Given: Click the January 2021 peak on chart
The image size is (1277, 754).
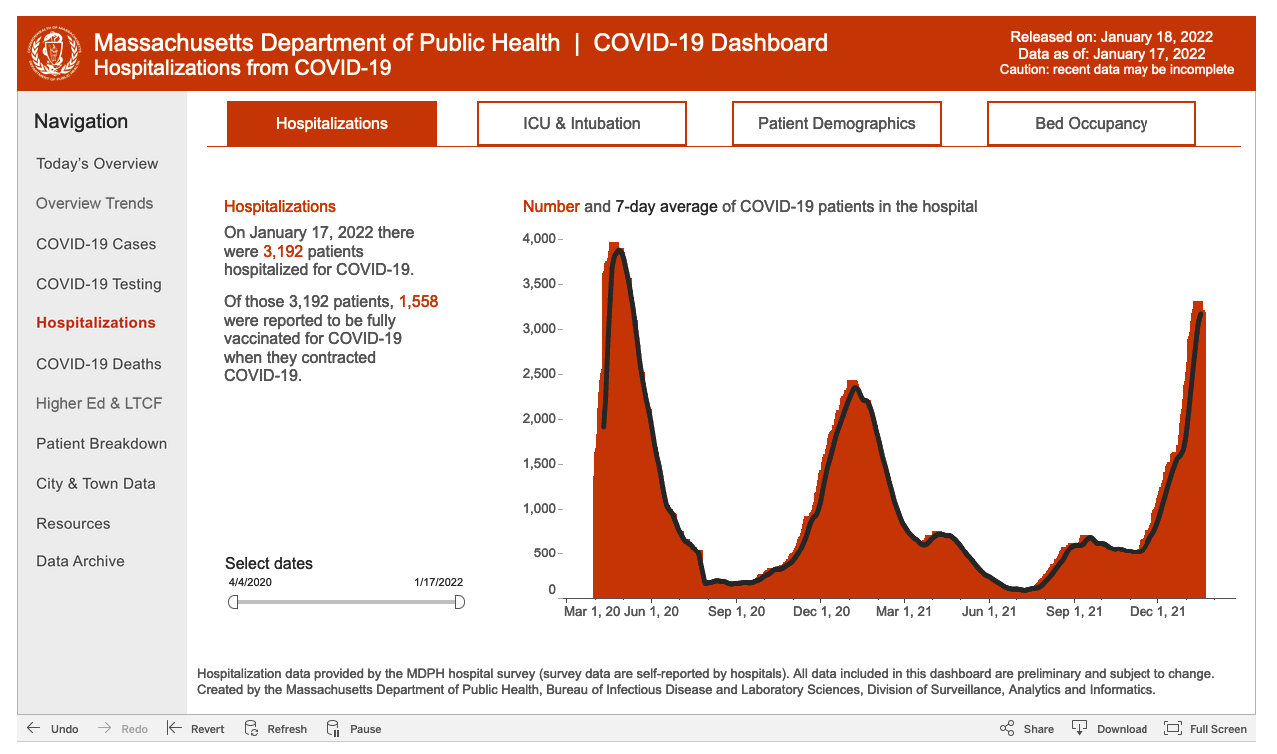Looking at the screenshot, I should pos(853,384).
